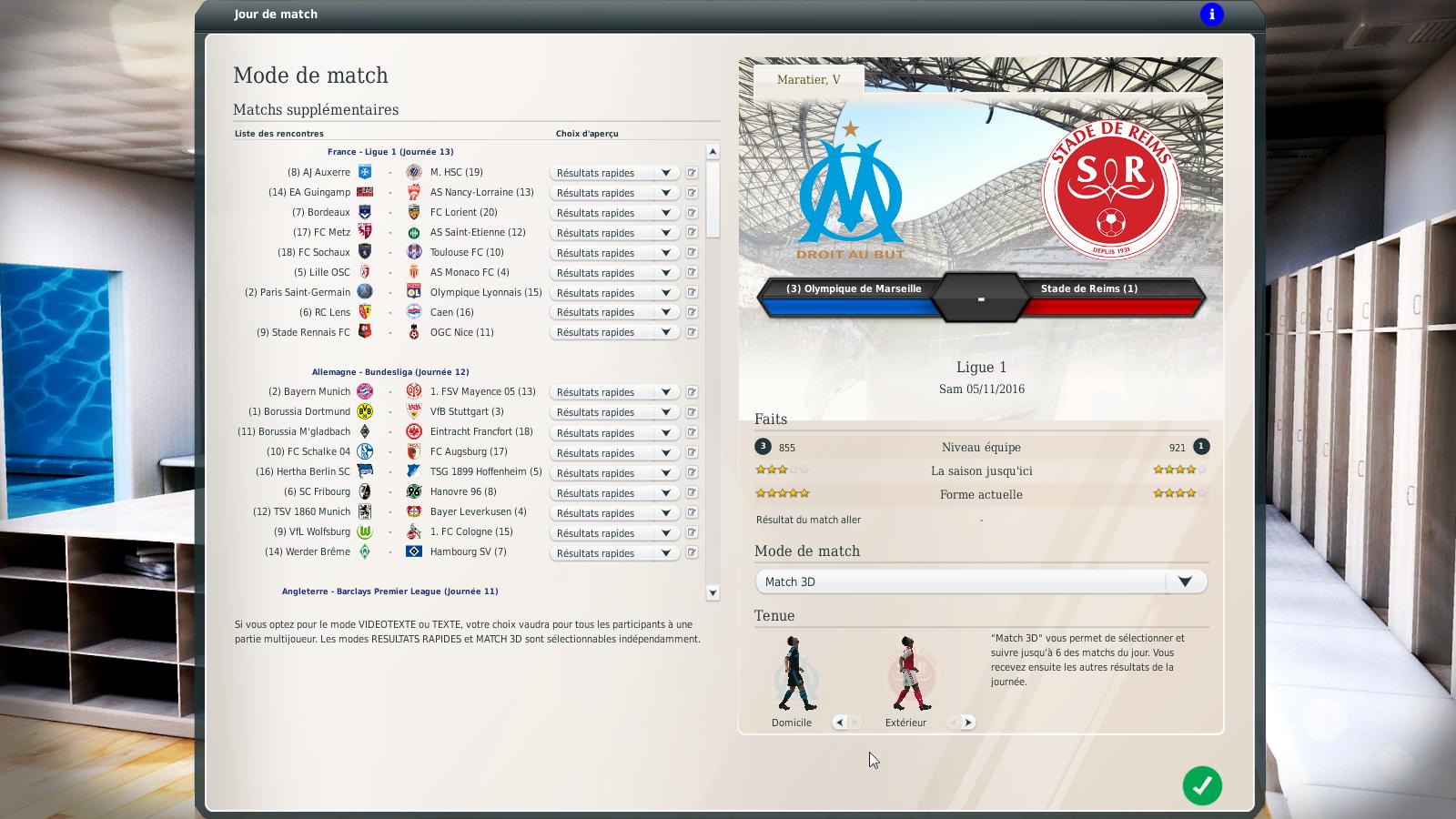
Task: Click the large Stade de Reims logo
Action: tap(1110, 189)
